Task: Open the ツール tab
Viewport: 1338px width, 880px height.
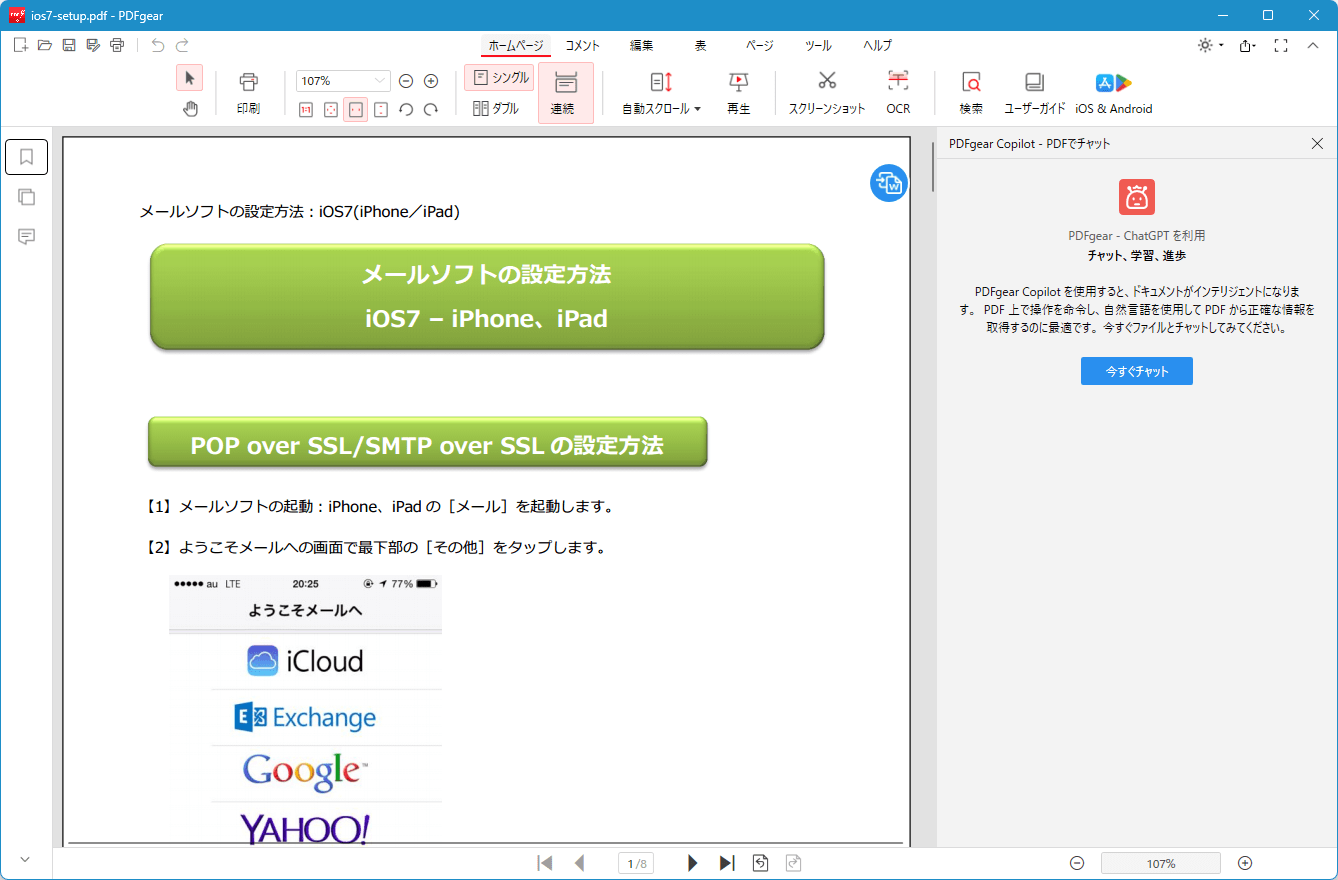Action: 818,46
